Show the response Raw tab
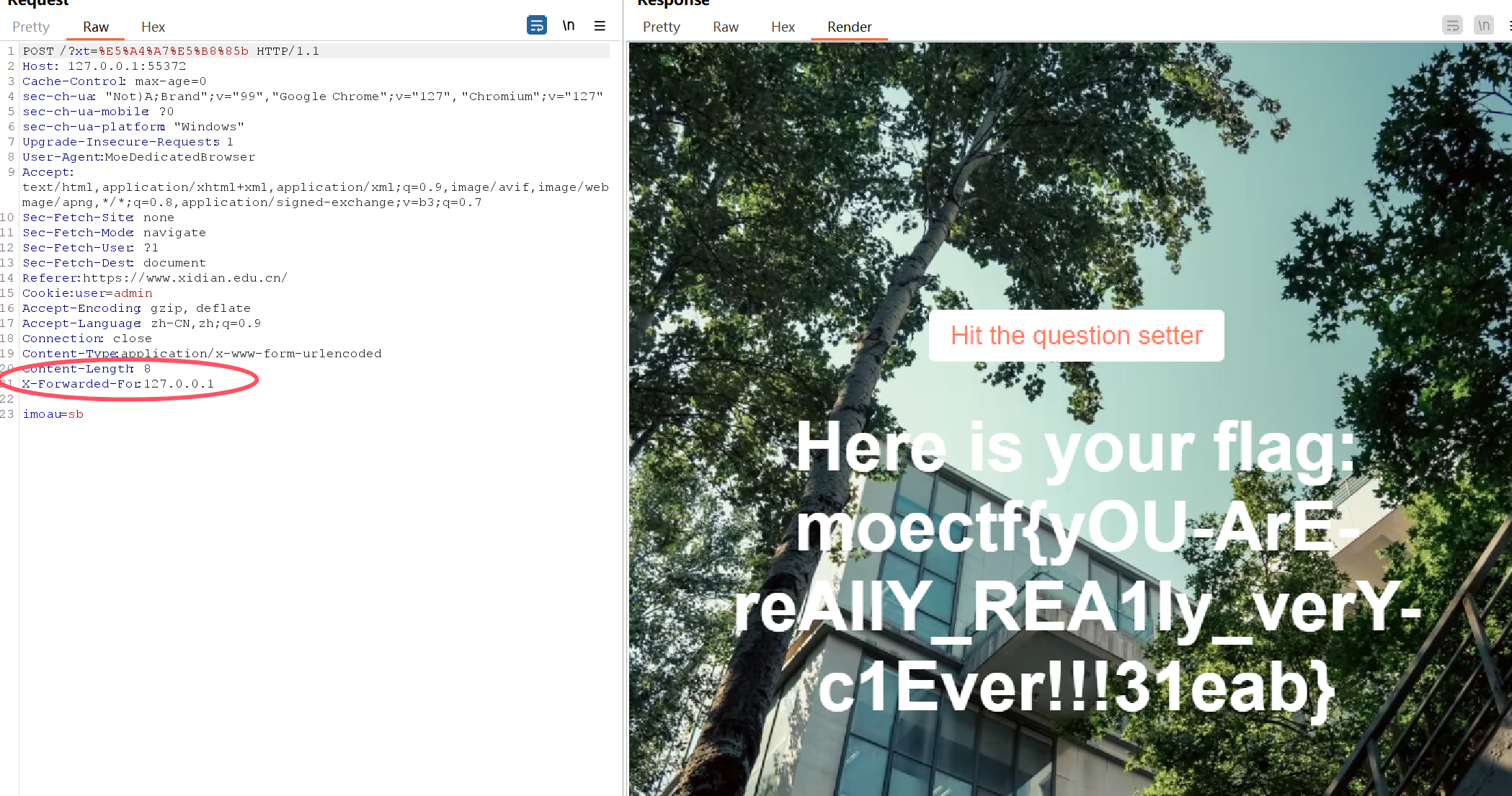 [x=725, y=27]
